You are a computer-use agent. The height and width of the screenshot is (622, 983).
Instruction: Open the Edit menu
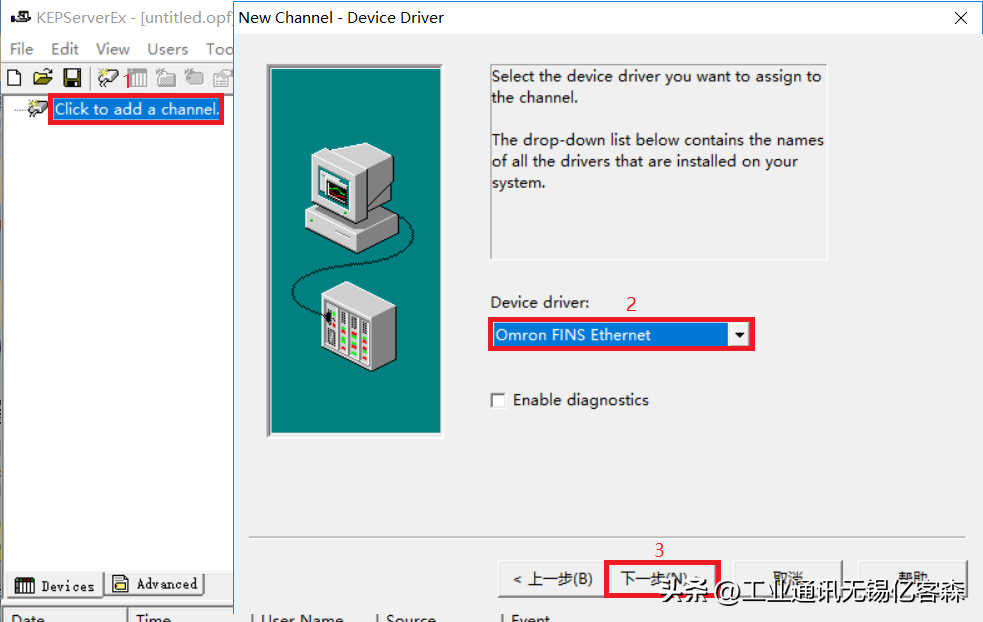click(65, 48)
